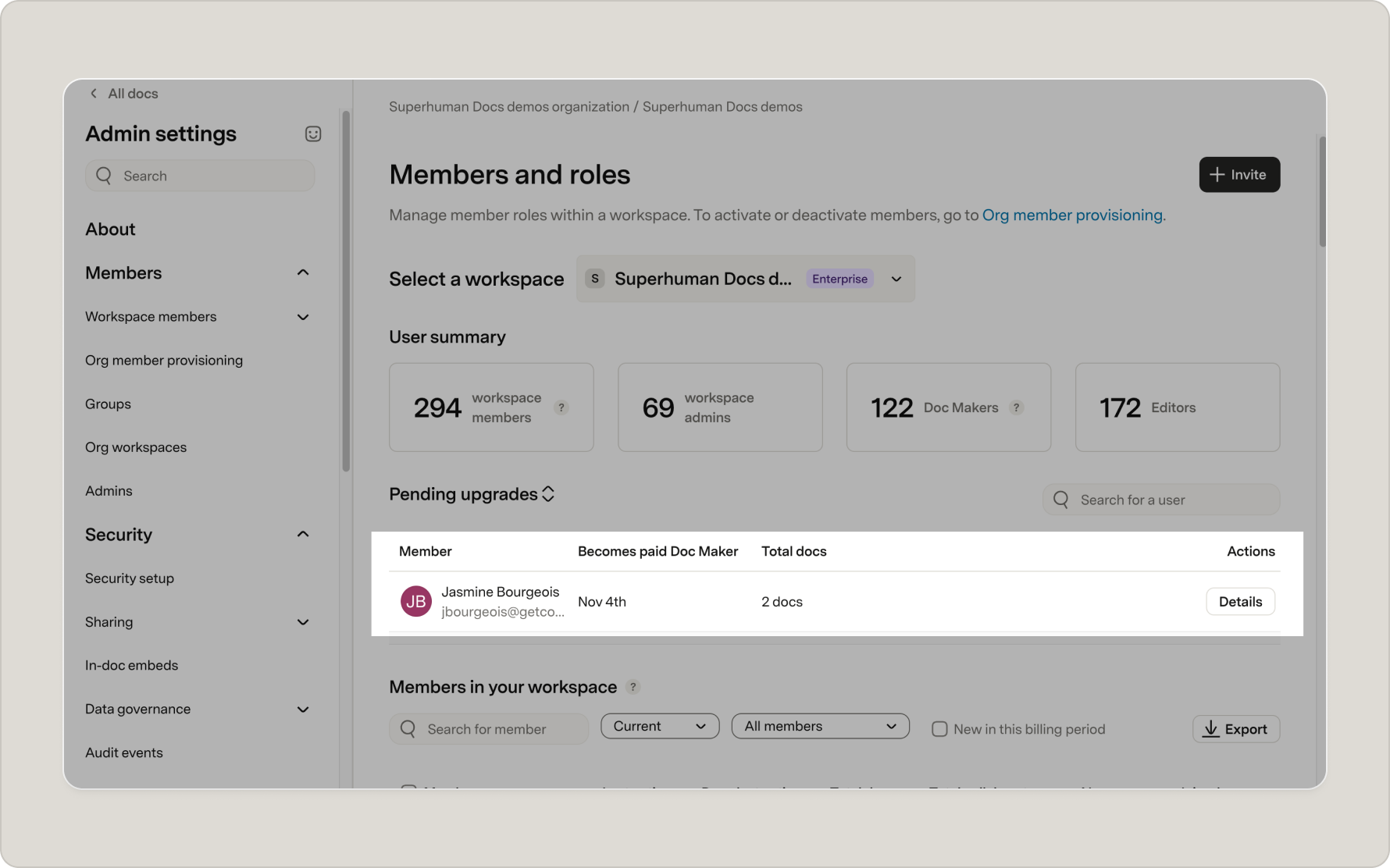Click the JB avatar for Jasmine Bourgeois
This screenshot has width=1390, height=868.
[x=416, y=602]
